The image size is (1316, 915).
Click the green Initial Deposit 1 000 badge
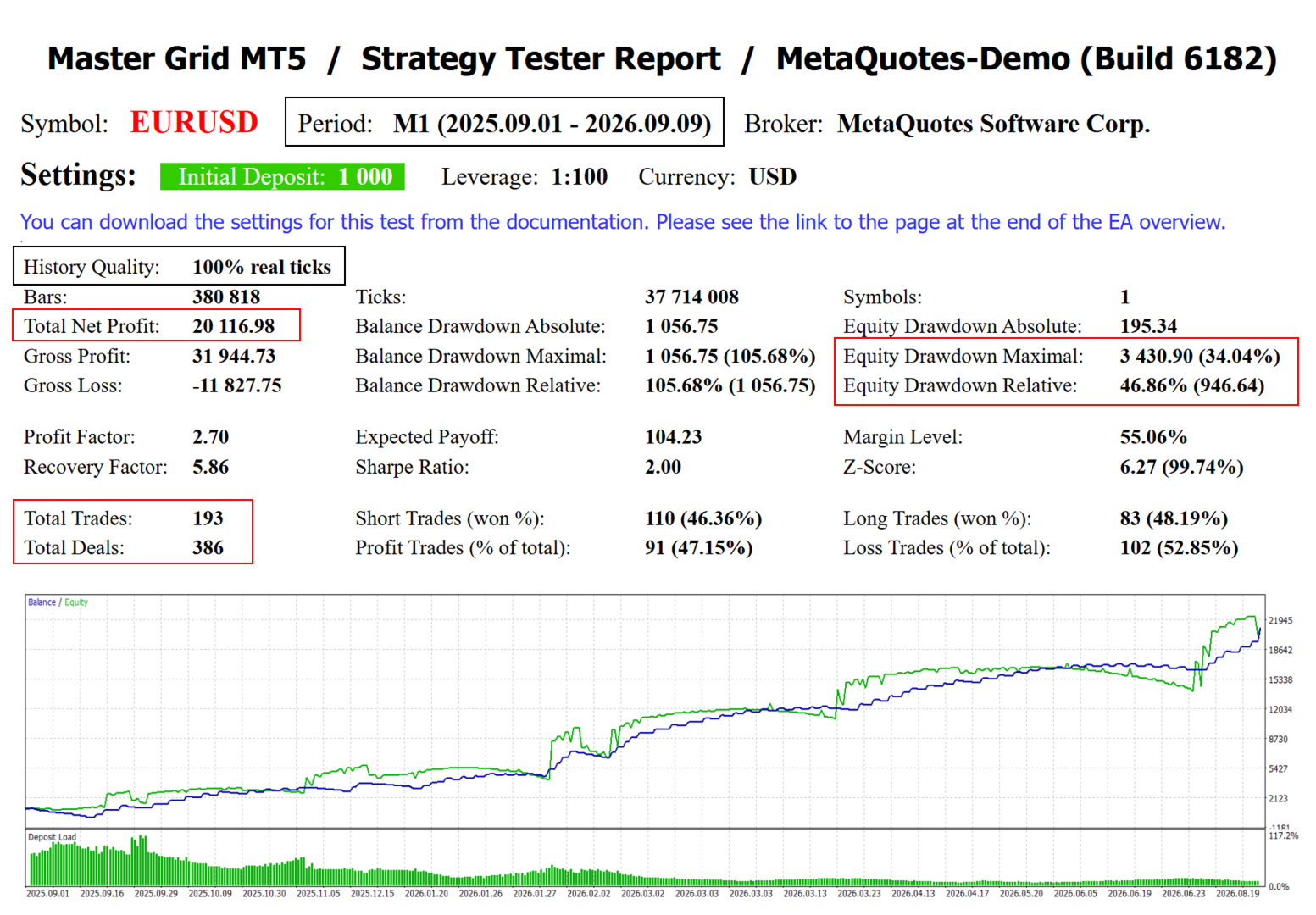[282, 176]
